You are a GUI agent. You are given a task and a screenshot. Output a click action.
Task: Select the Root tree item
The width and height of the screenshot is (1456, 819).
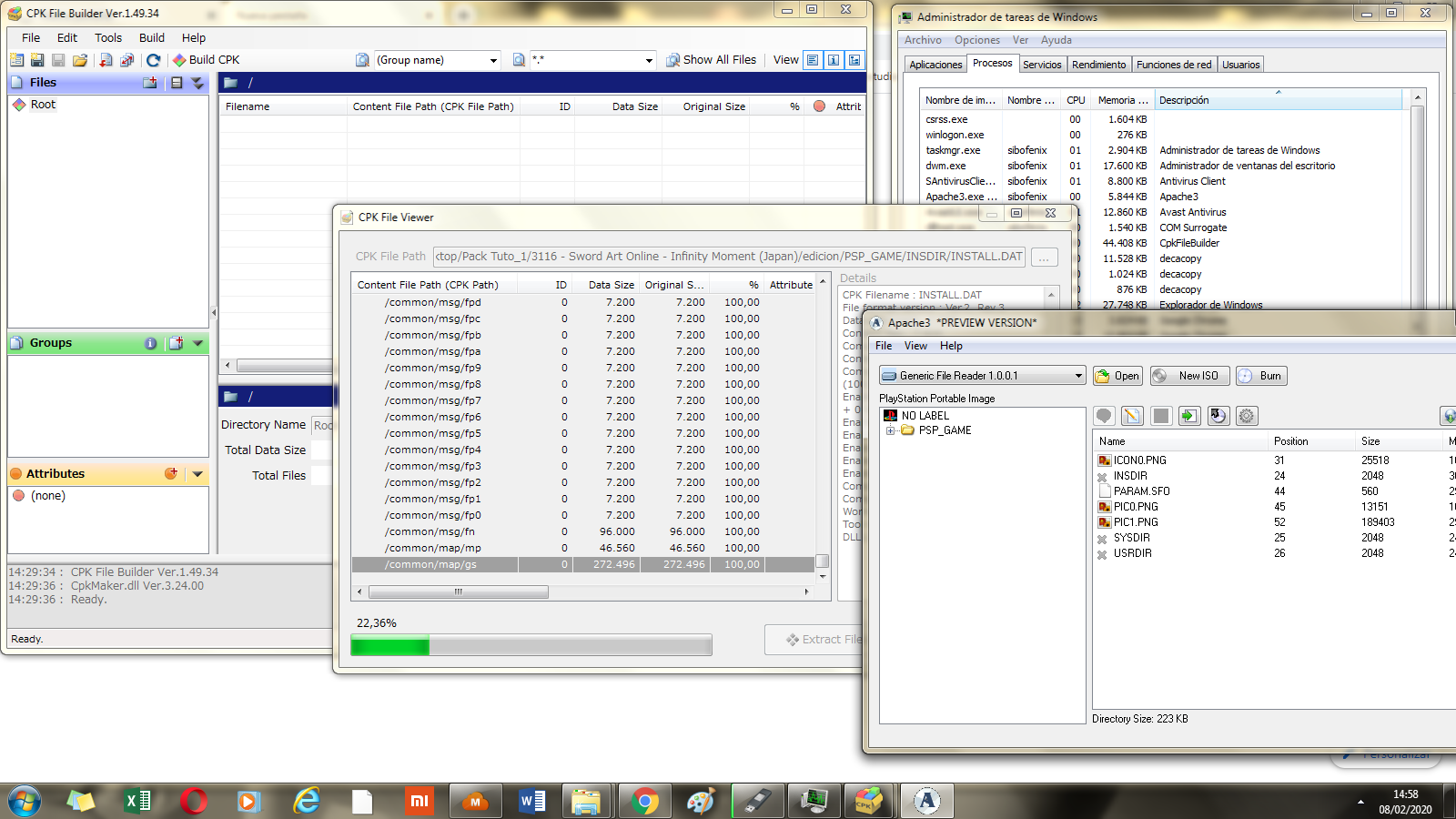point(43,105)
